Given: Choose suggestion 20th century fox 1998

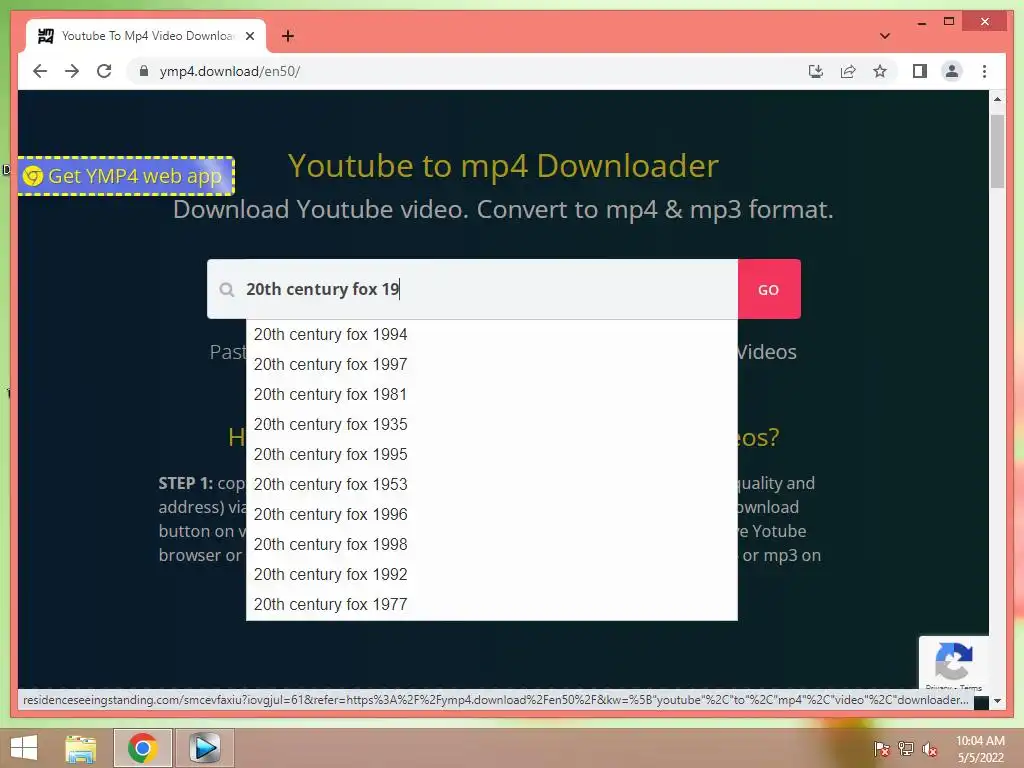Looking at the screenshot, I should [492, 545].
